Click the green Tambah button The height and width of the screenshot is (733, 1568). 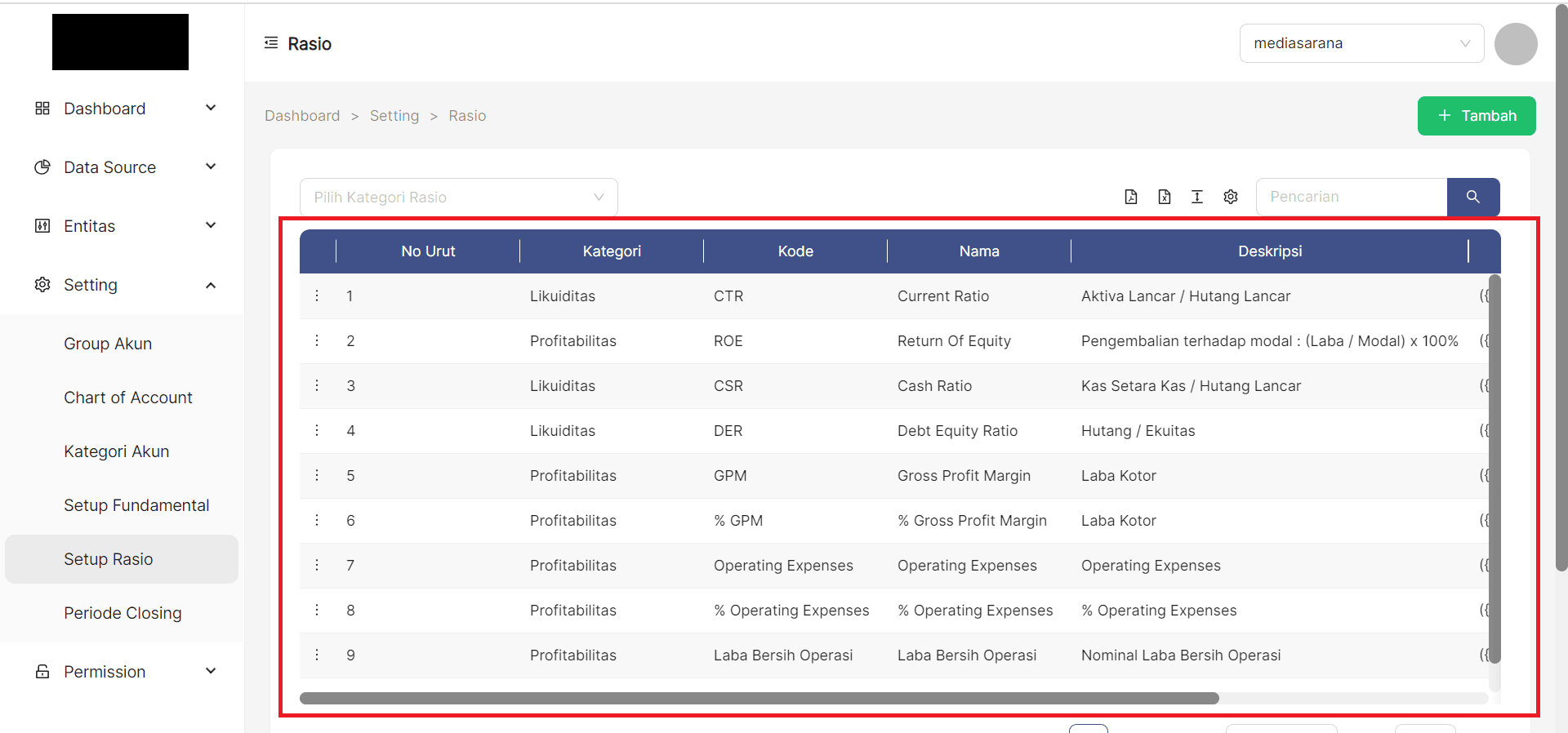click(1476, 116)
